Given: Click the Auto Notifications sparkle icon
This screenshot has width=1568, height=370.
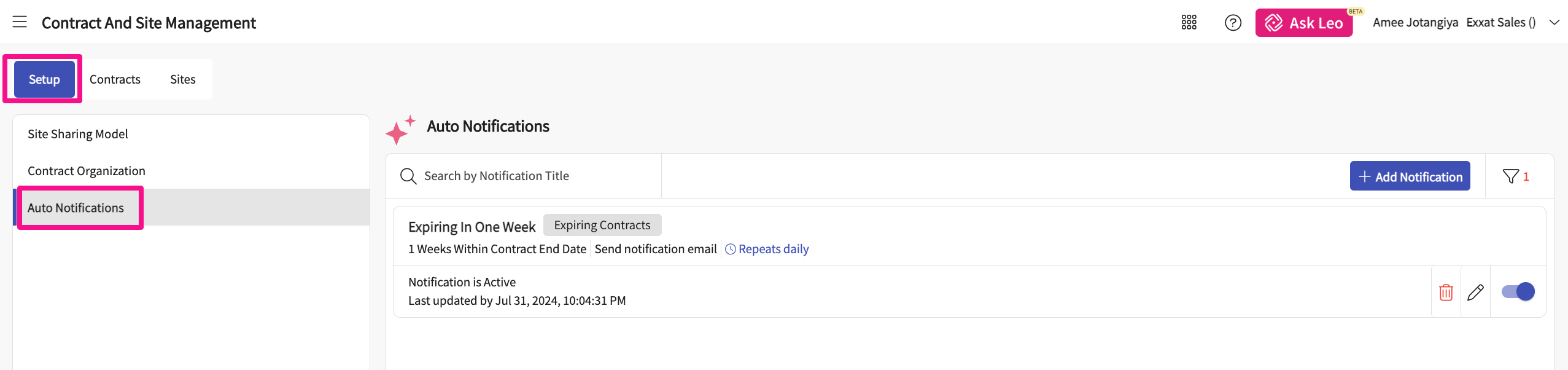Looking at the screenshot, I should coord(400,129).
